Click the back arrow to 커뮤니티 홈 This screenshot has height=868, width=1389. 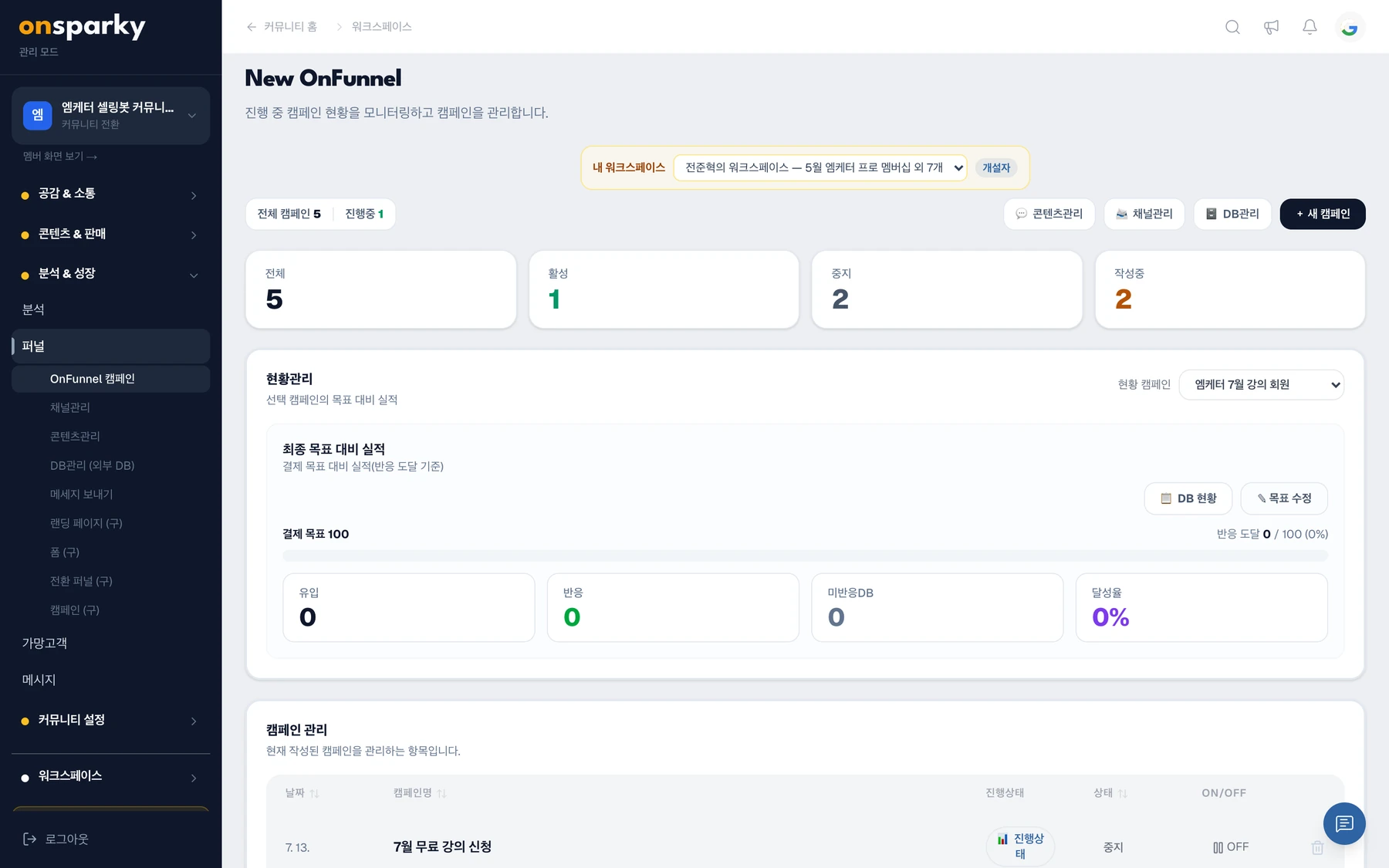pos(252,27)
